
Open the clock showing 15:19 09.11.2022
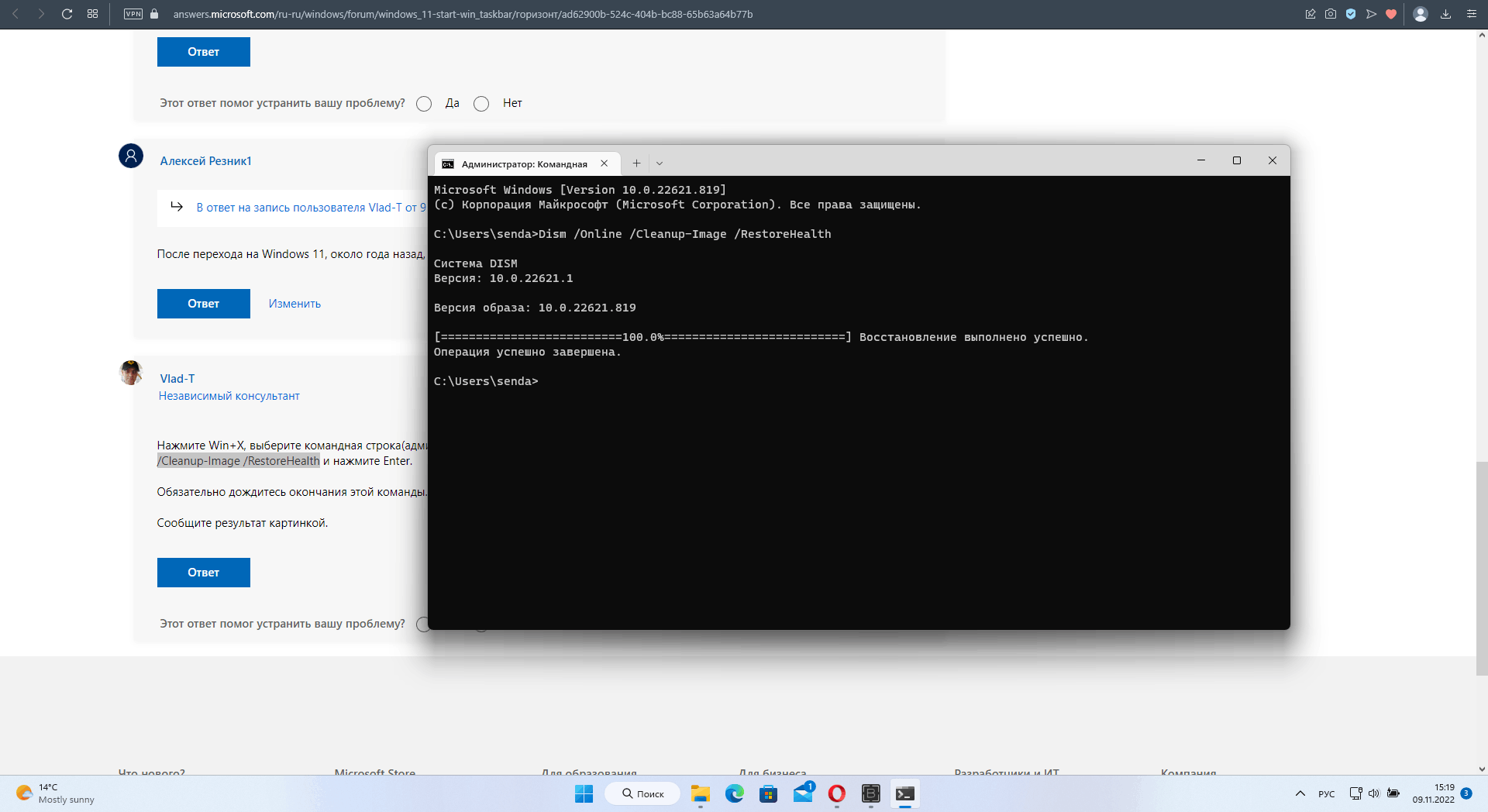pos(1434,793)
